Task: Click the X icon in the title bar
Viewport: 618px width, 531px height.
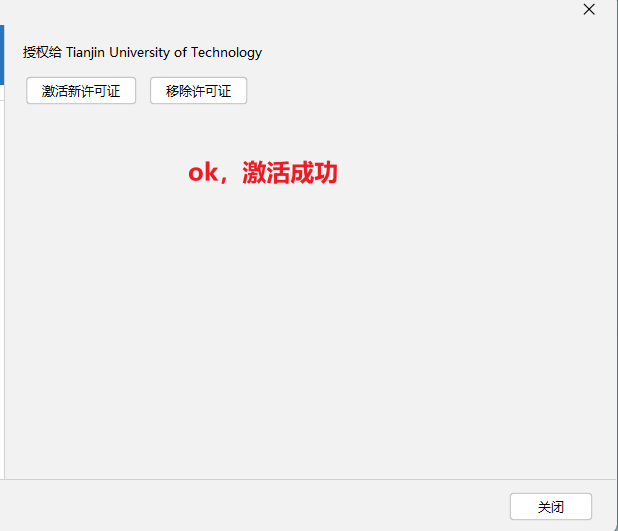Action: point(589,9)
